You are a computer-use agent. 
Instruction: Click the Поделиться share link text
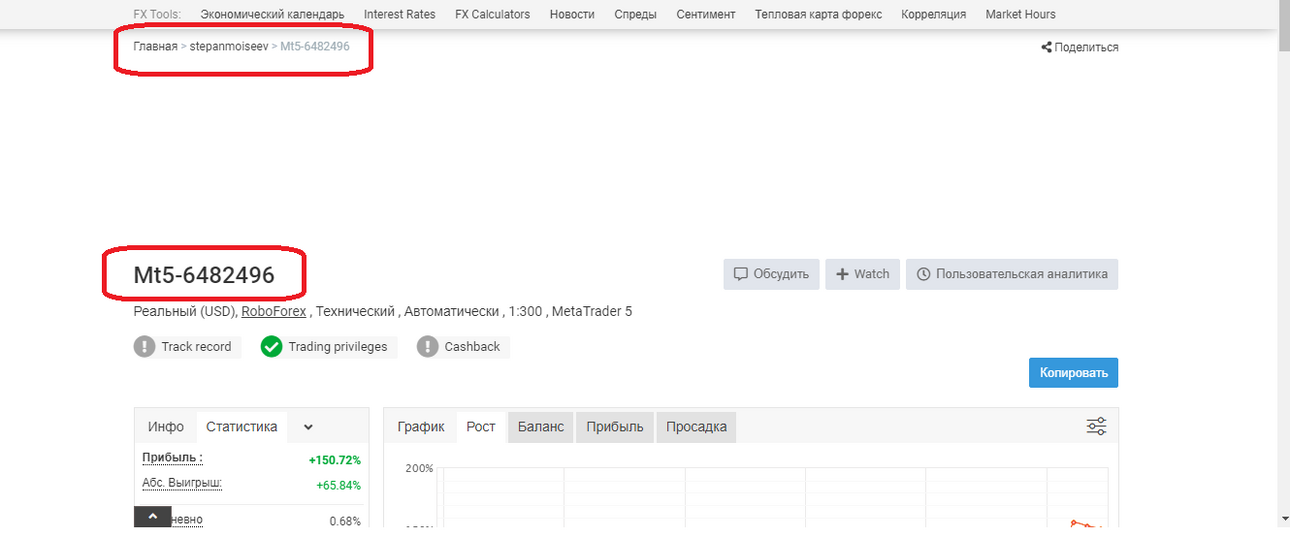coord(1087,47)
